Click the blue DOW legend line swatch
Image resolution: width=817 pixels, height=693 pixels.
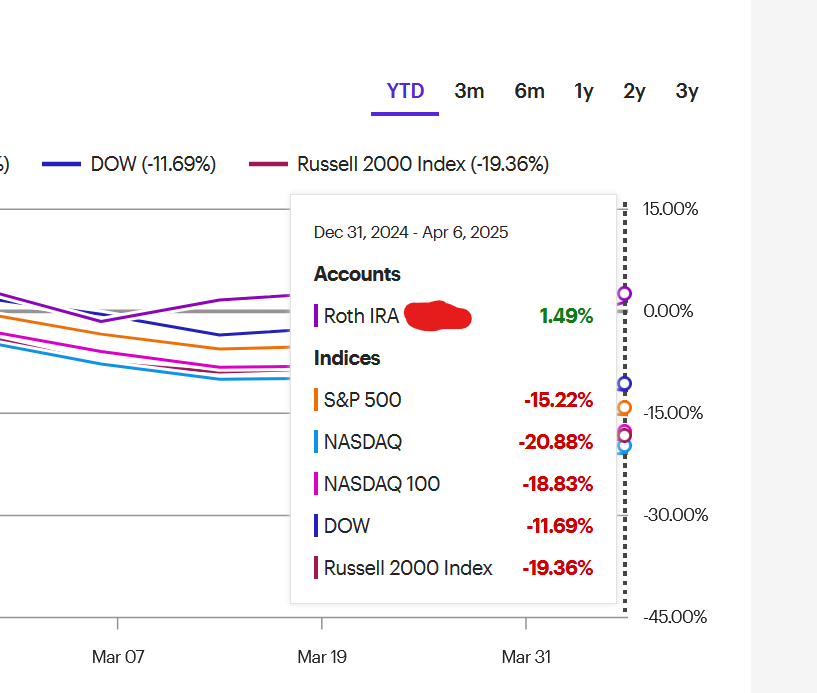pos(61,164)
